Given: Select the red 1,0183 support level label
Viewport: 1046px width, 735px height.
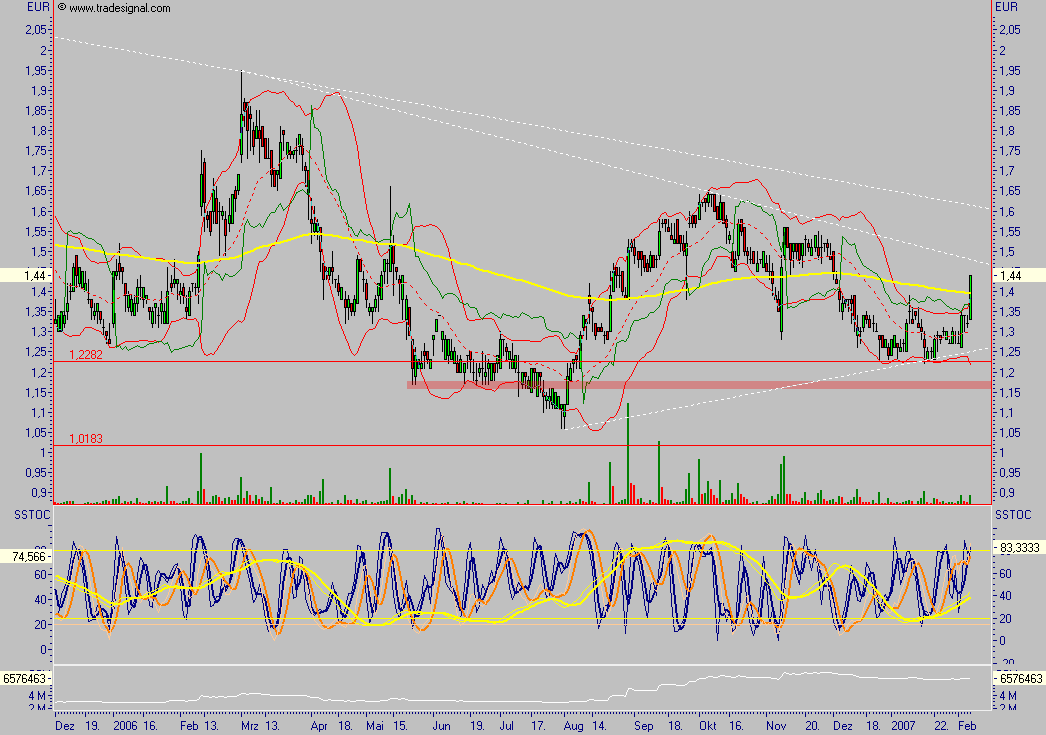Looking at the screenshot, I should 85,439.
